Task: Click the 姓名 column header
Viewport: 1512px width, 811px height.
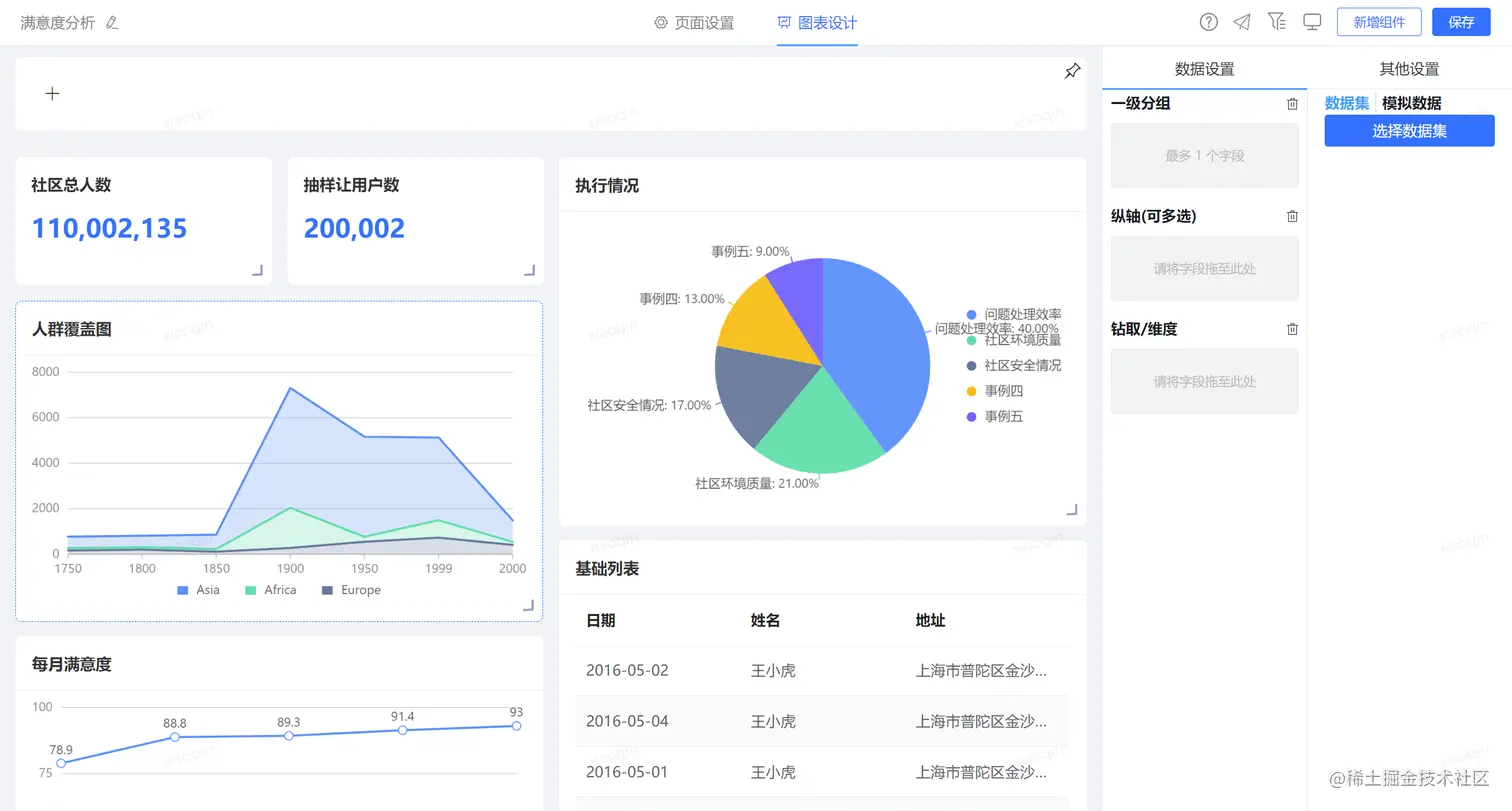Action: [765, 620]
